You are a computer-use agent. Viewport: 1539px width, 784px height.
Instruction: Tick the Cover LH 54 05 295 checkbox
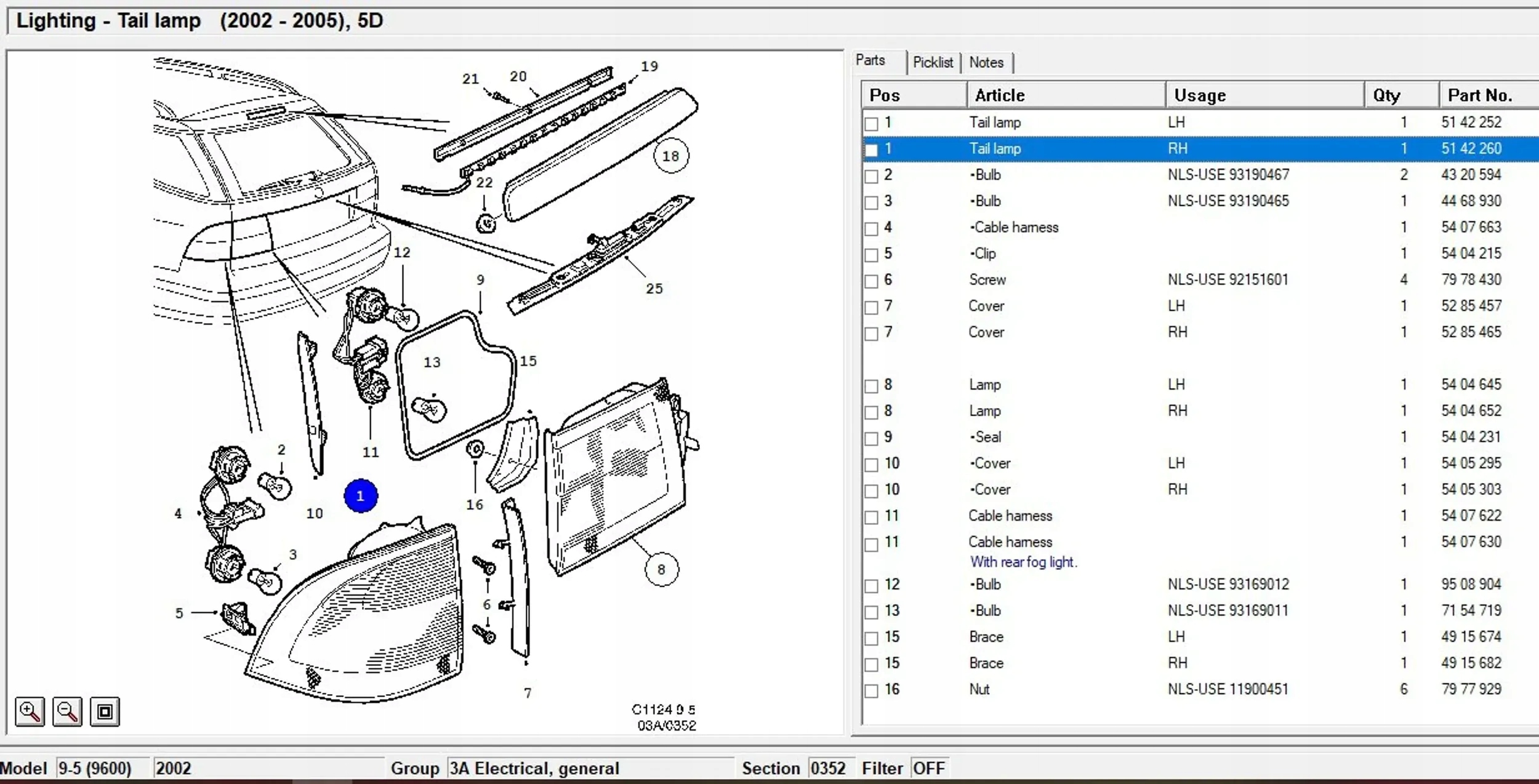[x=871, y=465]
